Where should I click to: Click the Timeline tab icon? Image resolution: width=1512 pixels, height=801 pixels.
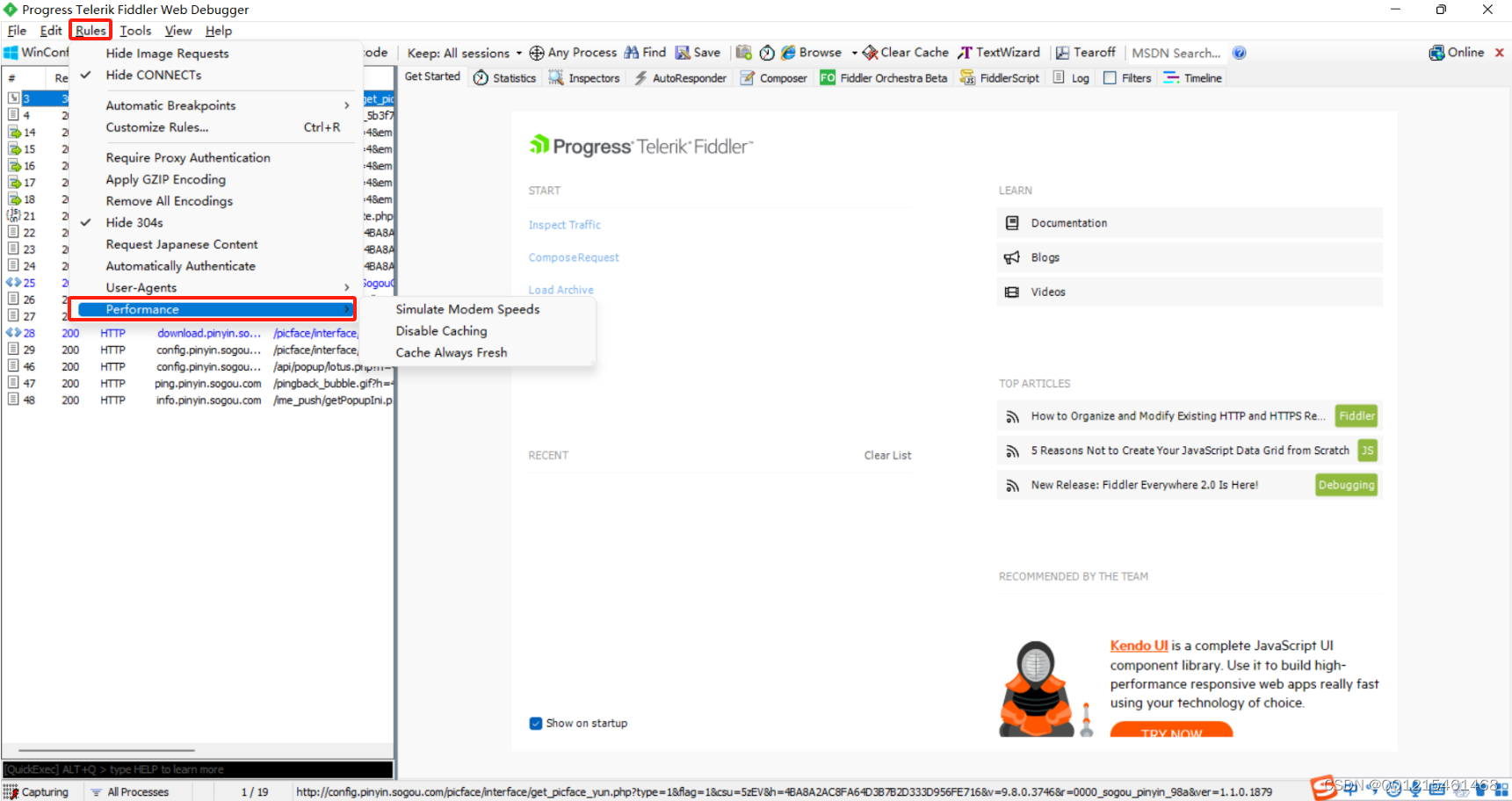click(x=1171, y=78)
